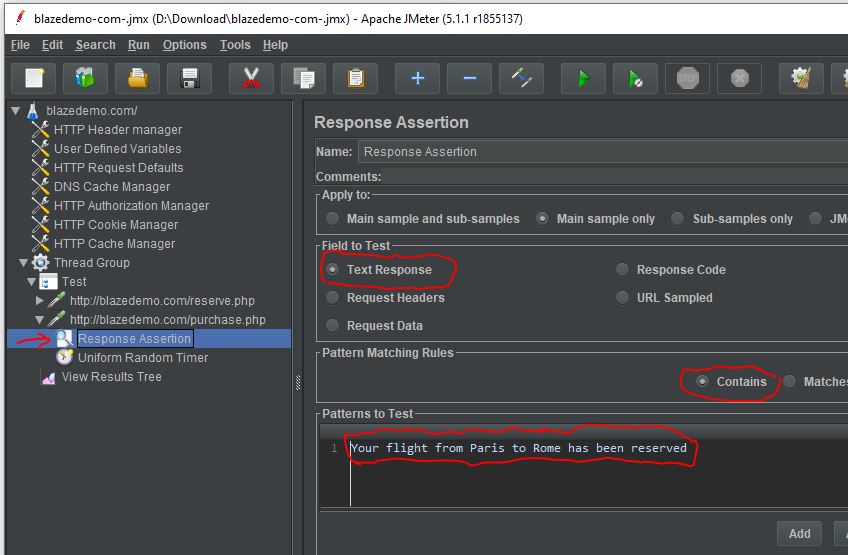
Task: Click the Add plus toolbar icon
Action: (x=417, y=78)
